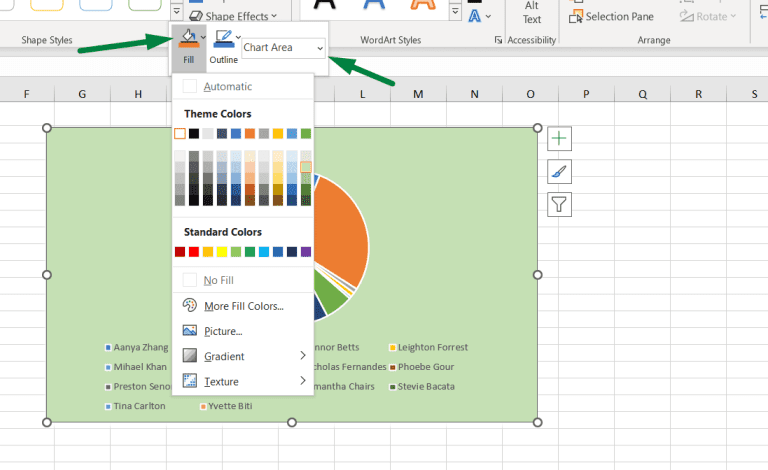Viewport: 768px width, 470px height.
Task: Choose Automatic fill color
Action: pyautogui.click(x=242, y=87)
